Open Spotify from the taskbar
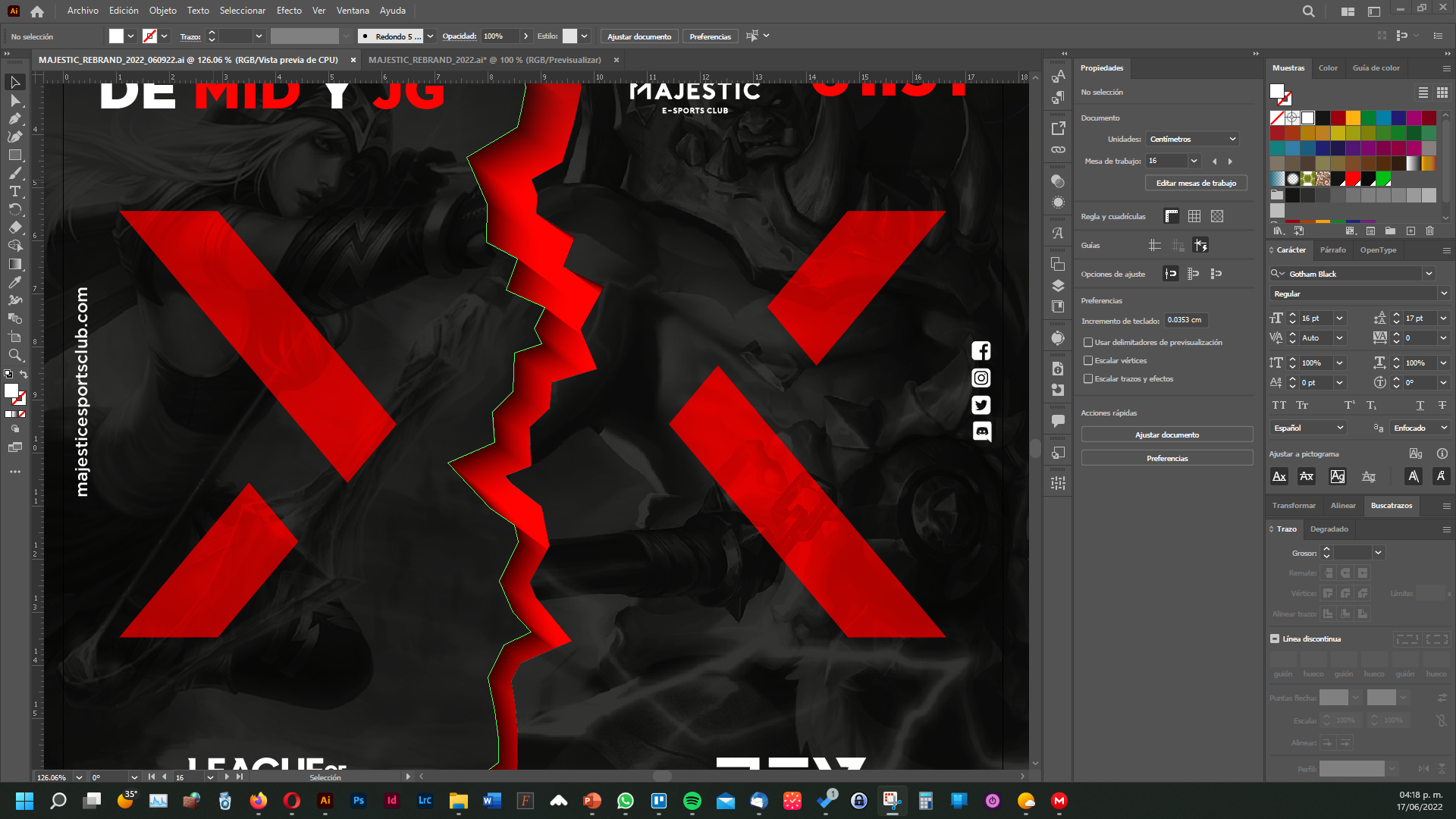The width and height of the screenshot is (1456, 819). [692, 801]
